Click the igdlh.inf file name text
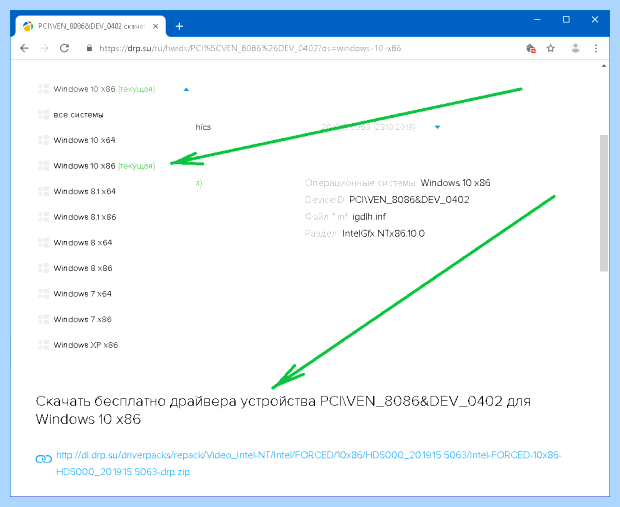The width and height of the screenshot is (620, 507). pos(369,217)
